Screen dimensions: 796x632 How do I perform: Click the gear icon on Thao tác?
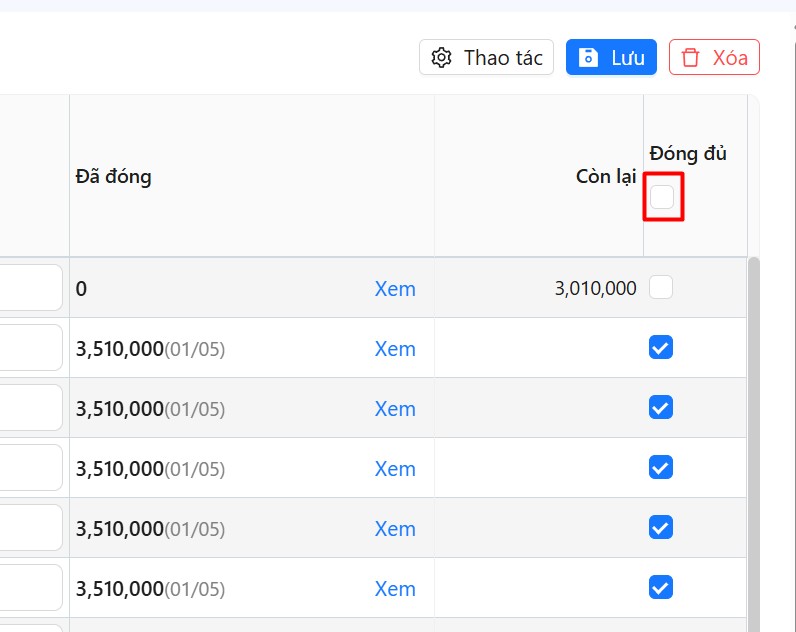click(x=441, y=58)
